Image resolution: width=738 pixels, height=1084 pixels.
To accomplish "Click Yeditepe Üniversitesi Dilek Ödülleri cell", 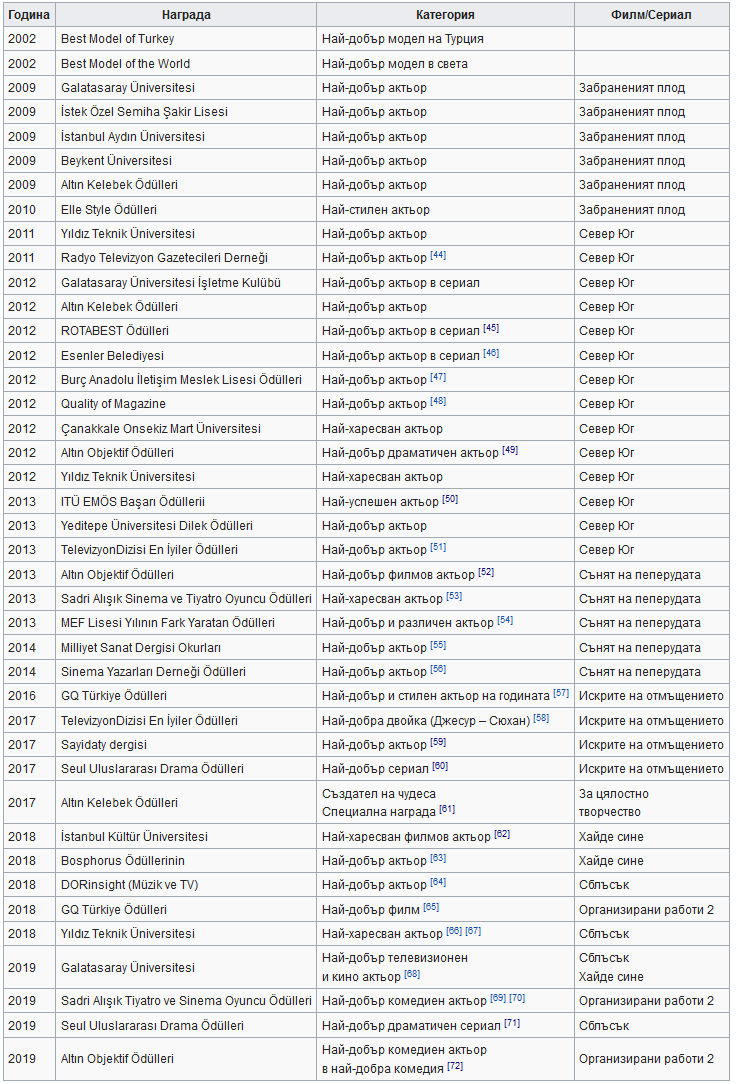I will [186, 525].
